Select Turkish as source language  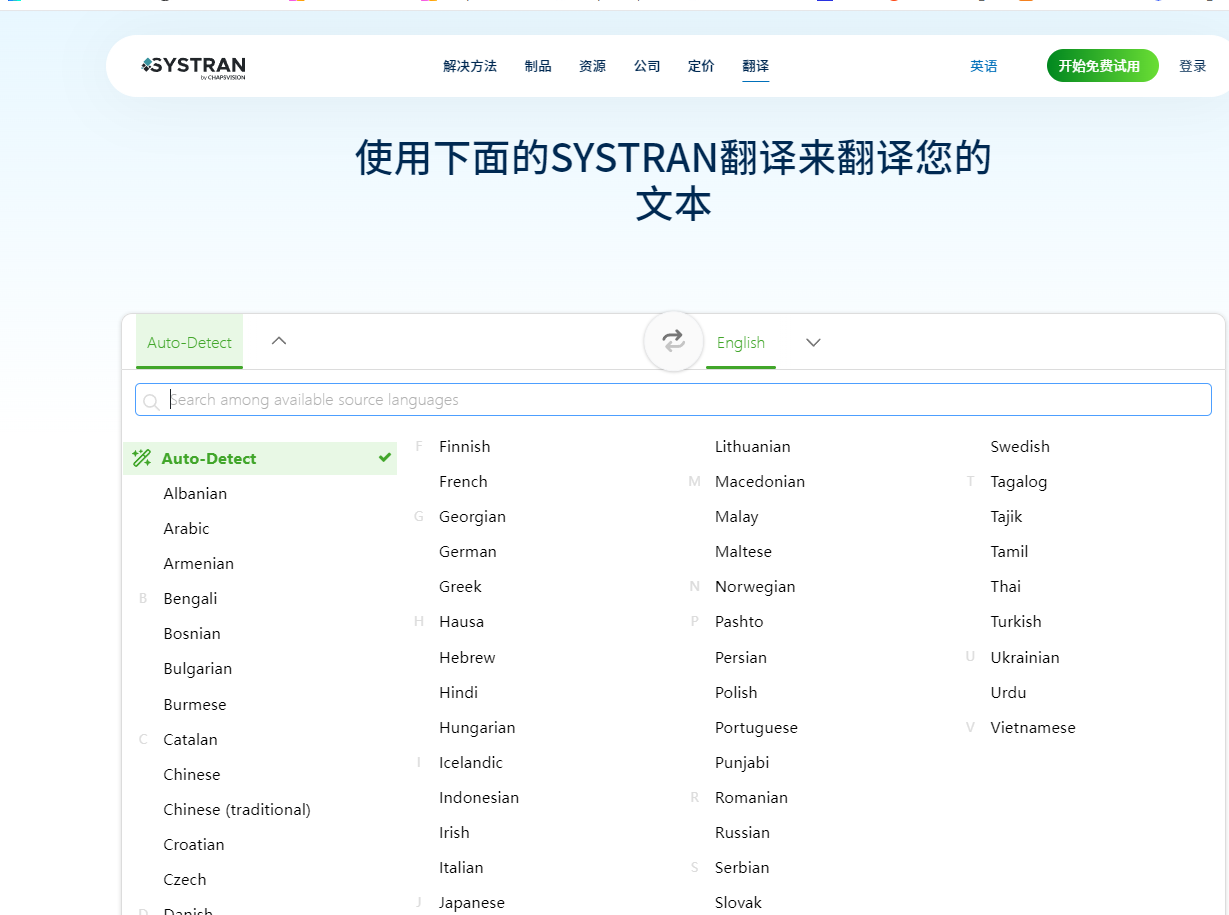(1016, 621)
